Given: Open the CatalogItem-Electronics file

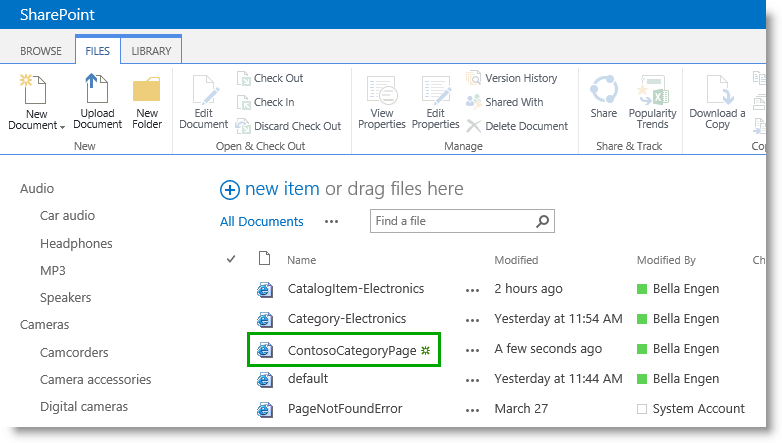Looking at the screenshot, I should click(356, 289).
